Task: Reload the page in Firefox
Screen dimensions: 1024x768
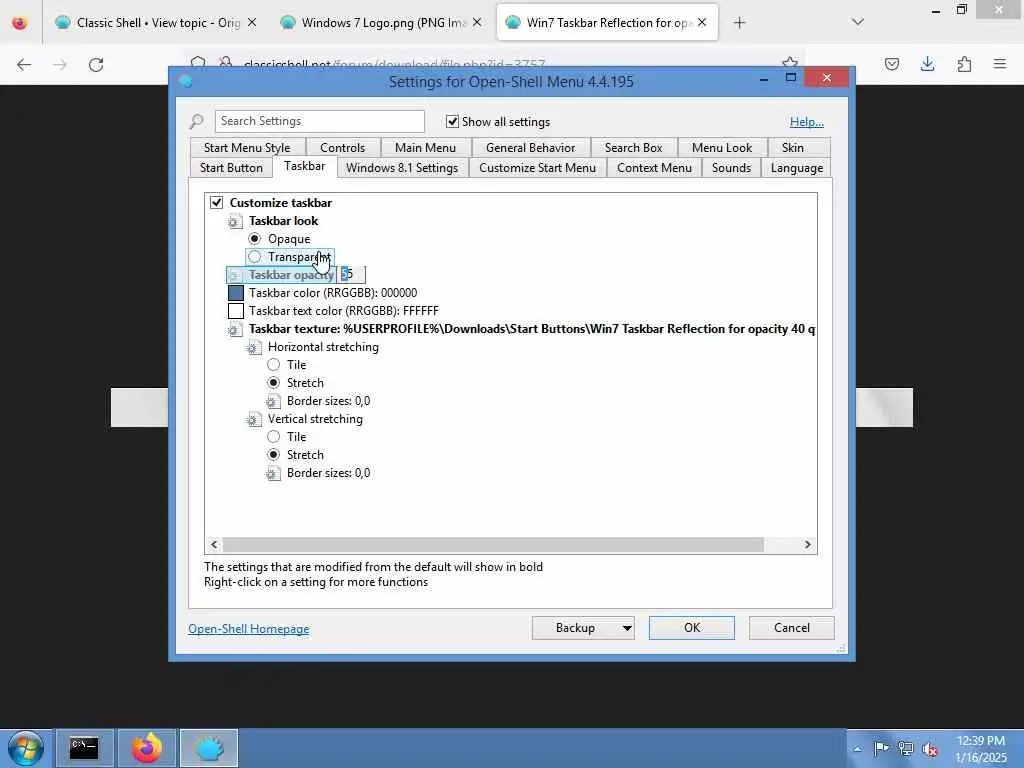Action: 96,65
